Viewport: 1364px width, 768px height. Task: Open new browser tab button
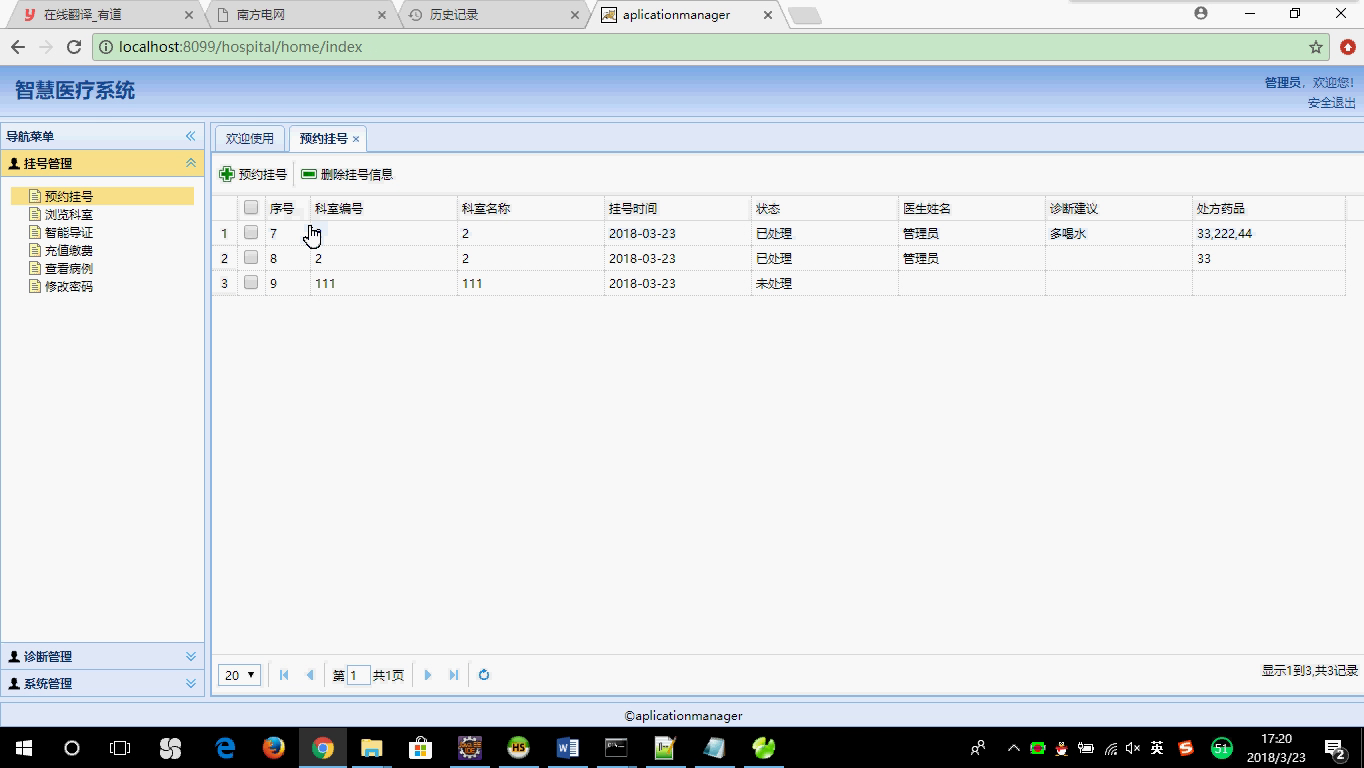pyautogui.click(x=804, y=16)
